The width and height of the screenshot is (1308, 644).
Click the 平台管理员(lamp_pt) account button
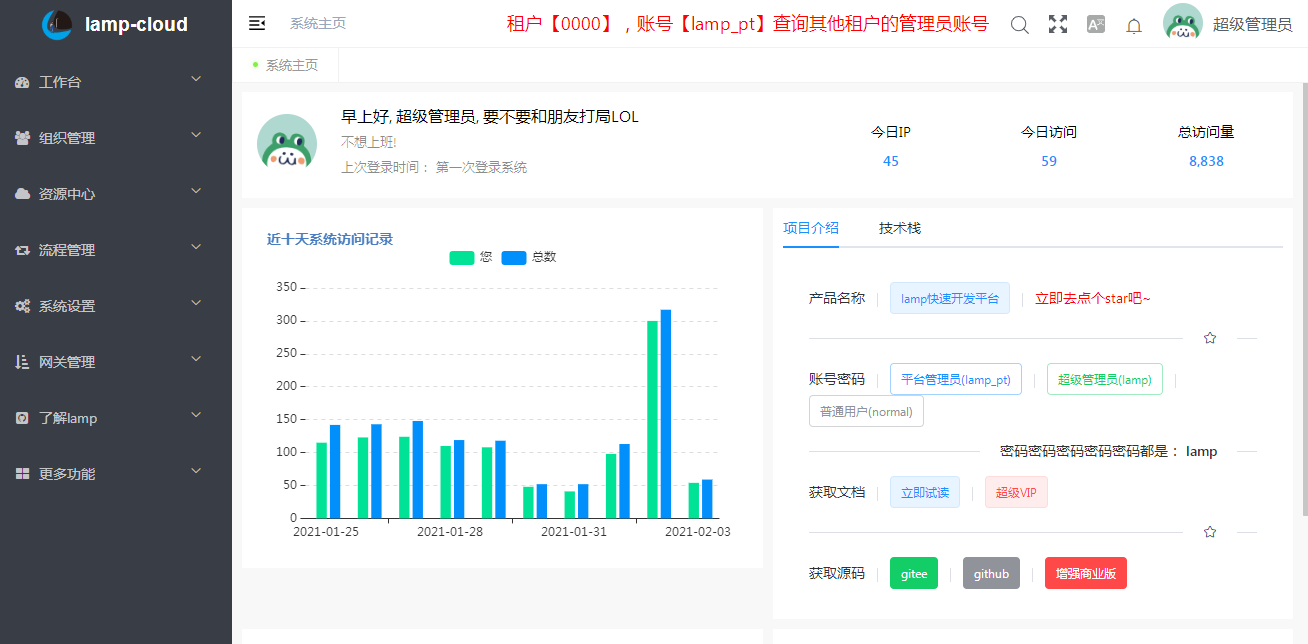[x=955, y=379]
